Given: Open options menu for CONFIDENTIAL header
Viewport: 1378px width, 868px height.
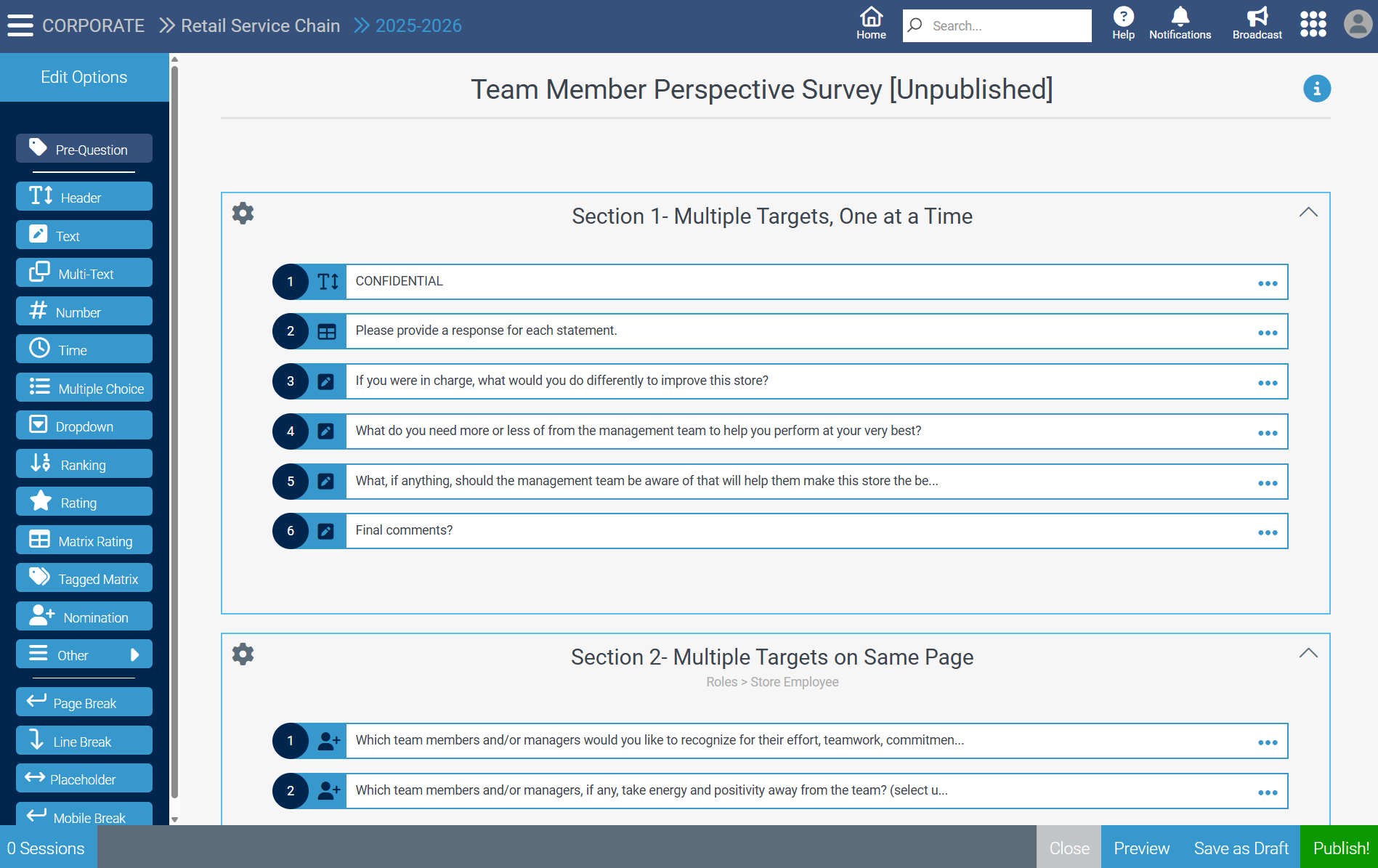Looking at the screenshot, I should (1267, 283).
